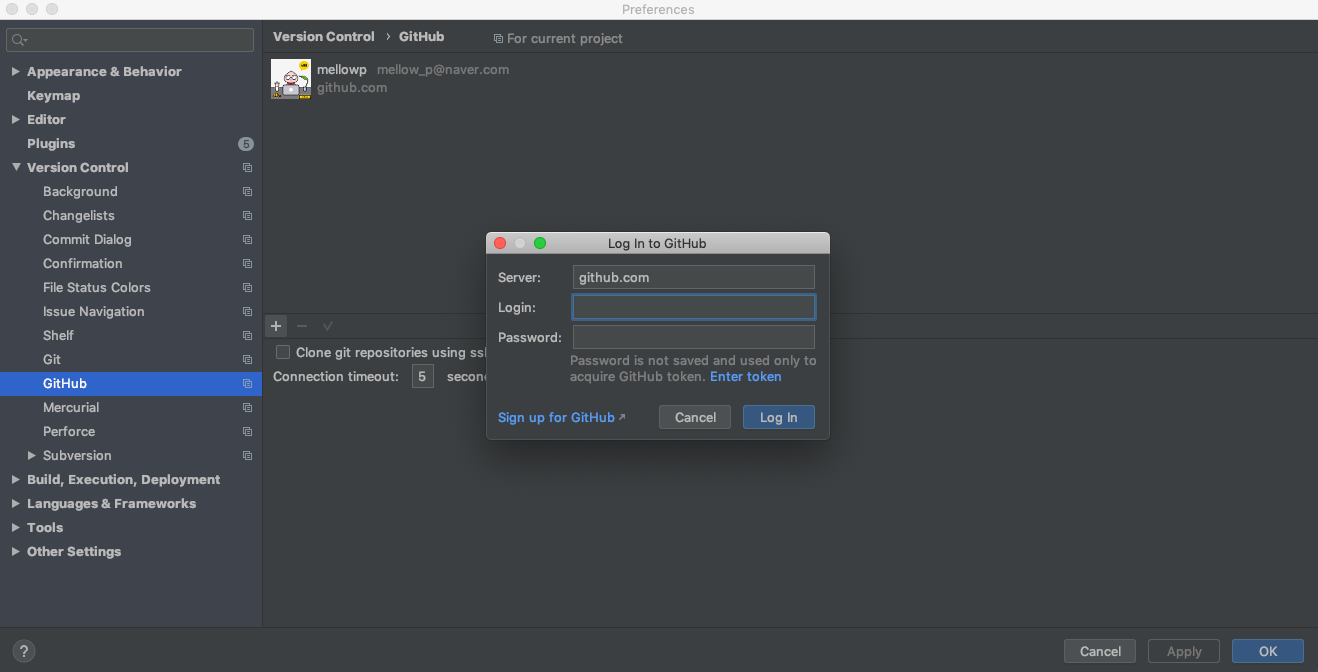Click Log In button in dialog
1318x672 pixels.
779,417
